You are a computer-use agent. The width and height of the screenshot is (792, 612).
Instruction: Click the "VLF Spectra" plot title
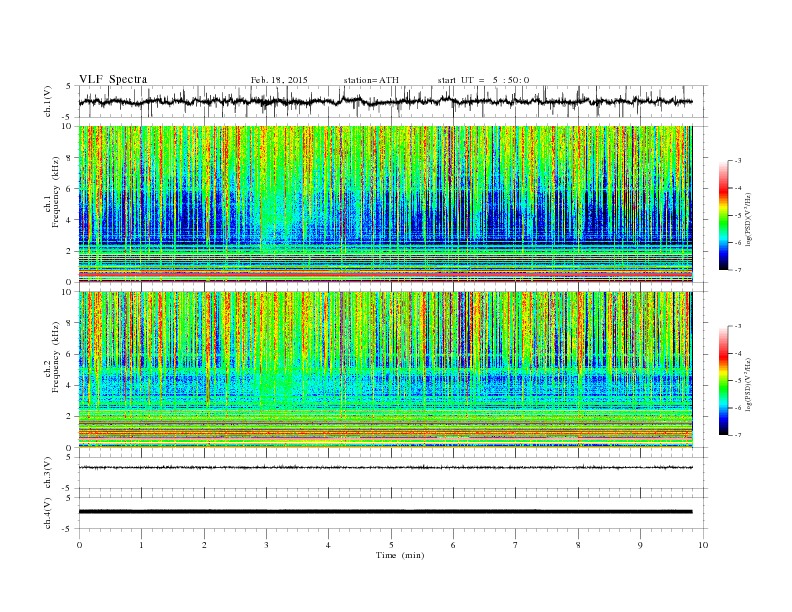tap(113, 79)
